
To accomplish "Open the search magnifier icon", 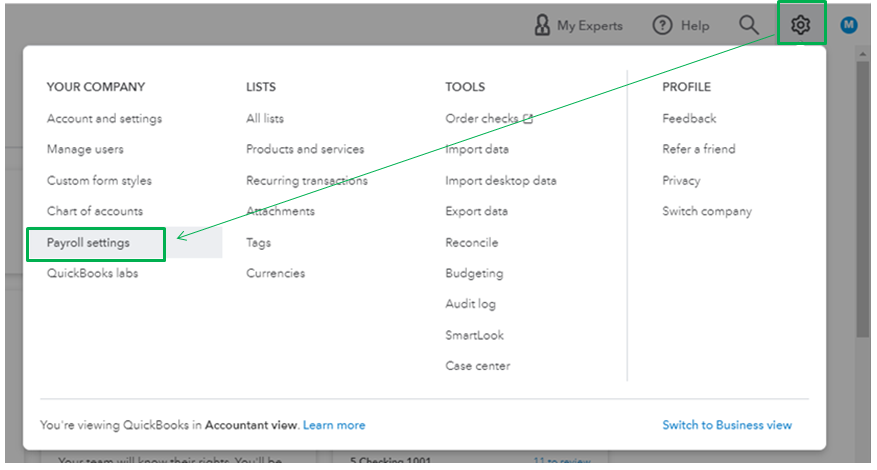I will pos(748,25).
